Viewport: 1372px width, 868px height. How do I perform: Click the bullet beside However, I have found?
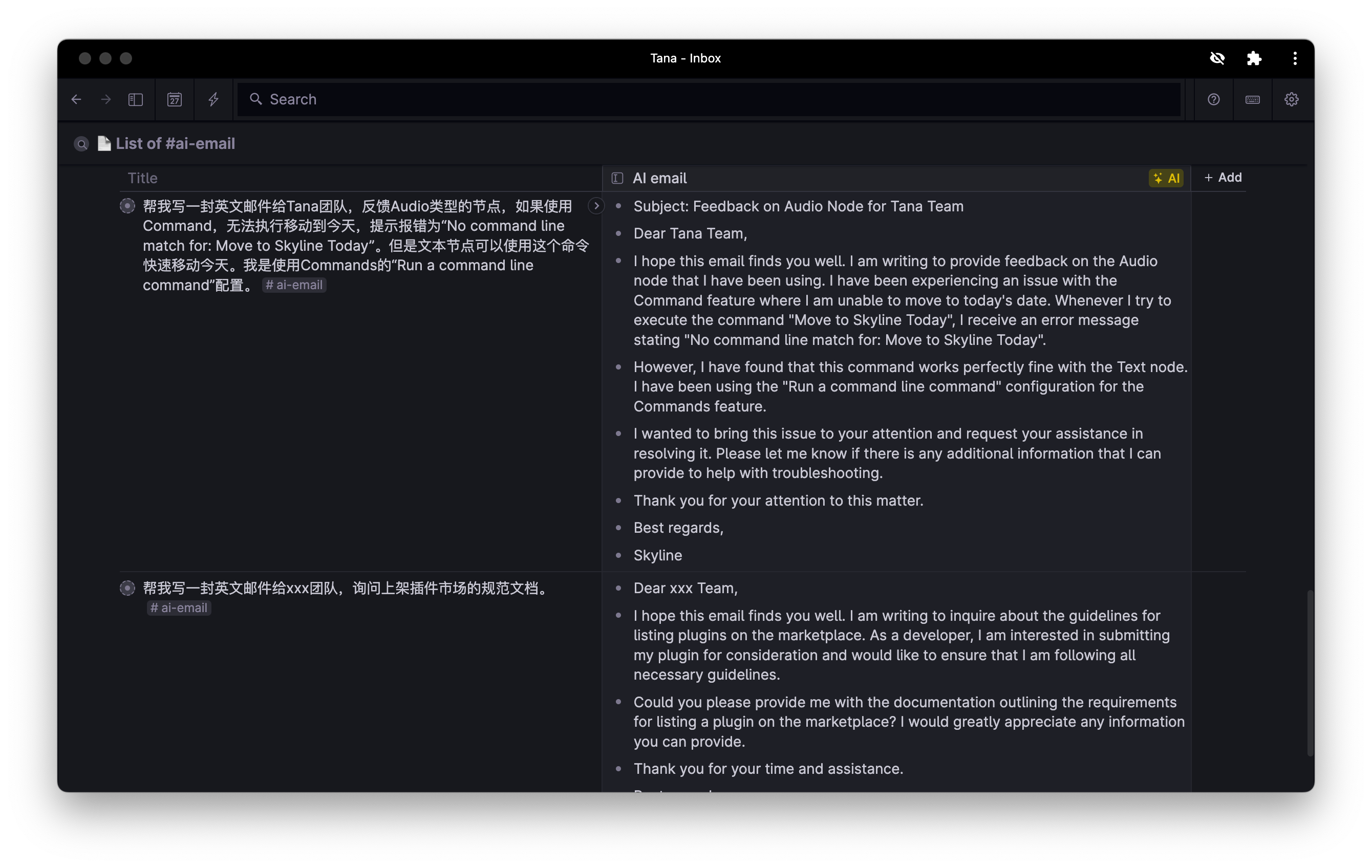(x=618, y=367)
